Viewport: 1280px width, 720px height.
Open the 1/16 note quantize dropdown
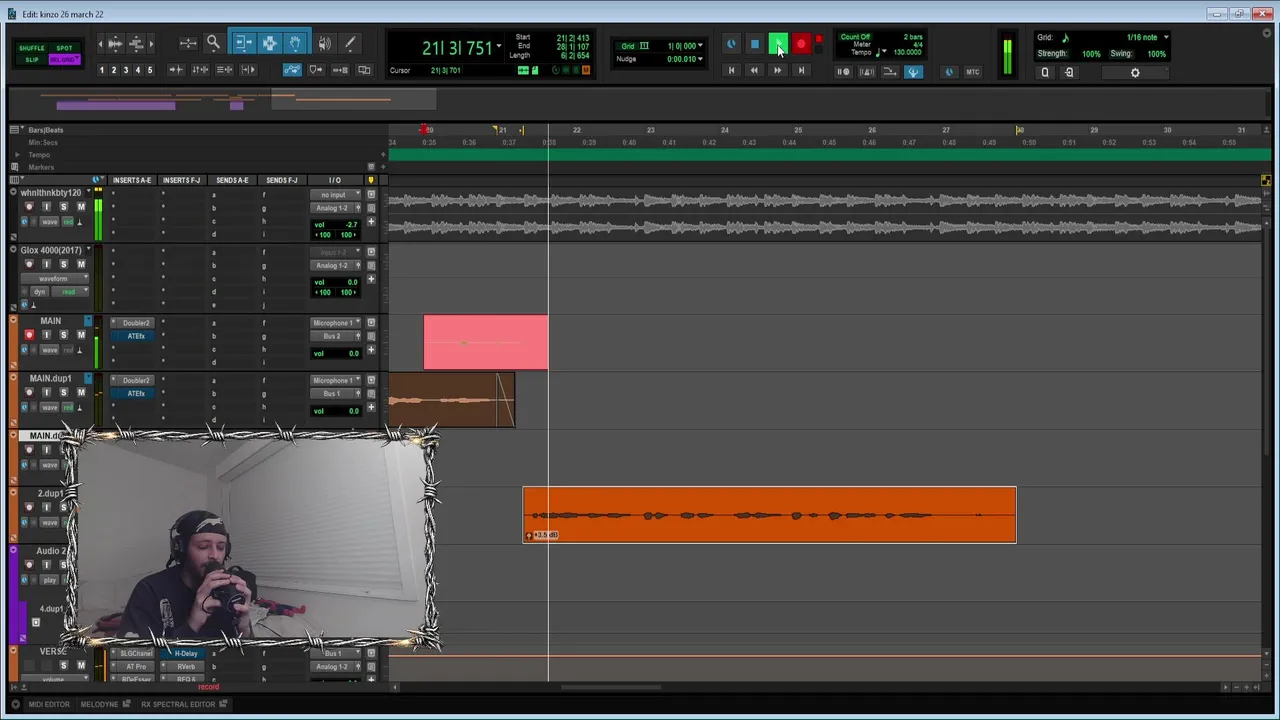1165,38
